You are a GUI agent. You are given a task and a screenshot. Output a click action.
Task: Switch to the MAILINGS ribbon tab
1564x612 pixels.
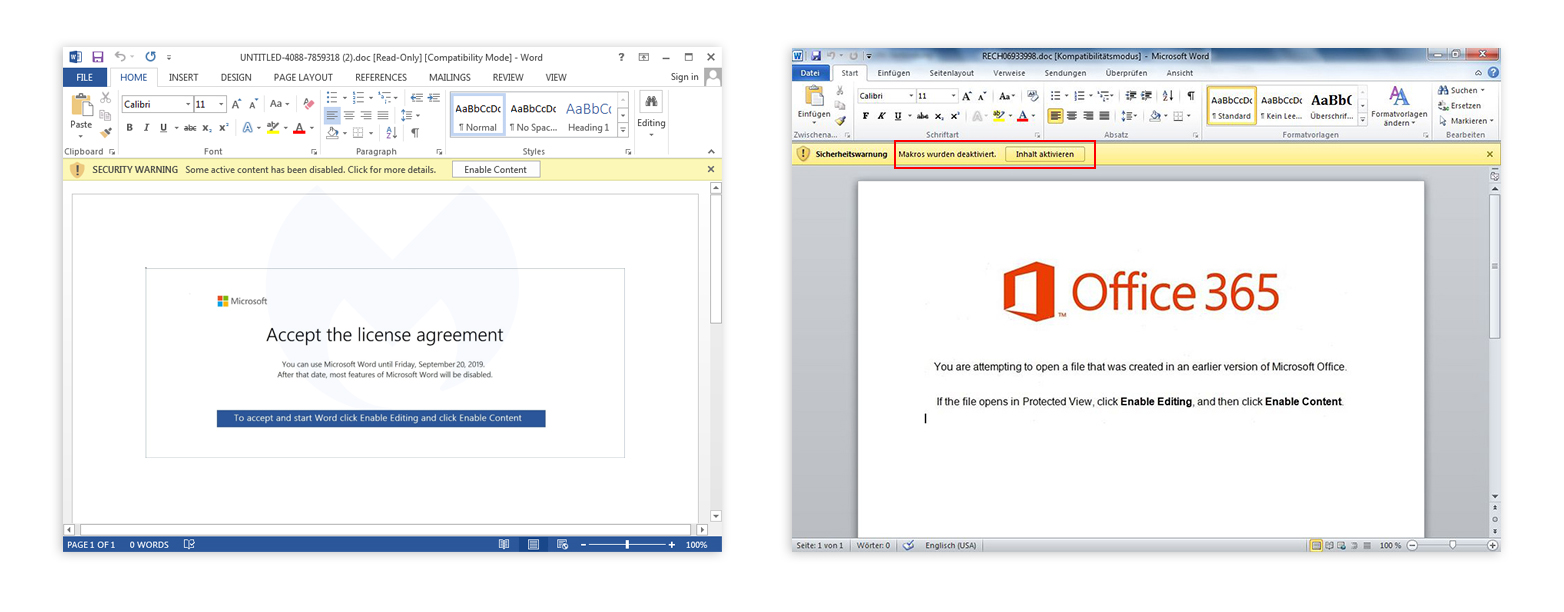pos(449,77)
